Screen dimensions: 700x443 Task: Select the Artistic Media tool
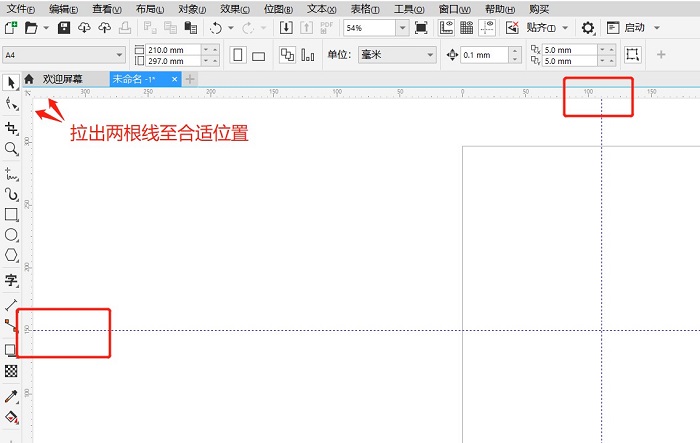click(x=11, y=194)
